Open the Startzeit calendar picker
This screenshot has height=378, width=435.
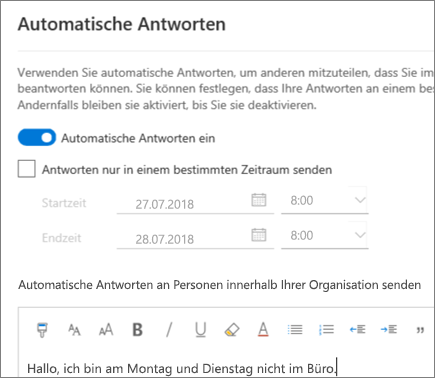(x=259, y=200)
